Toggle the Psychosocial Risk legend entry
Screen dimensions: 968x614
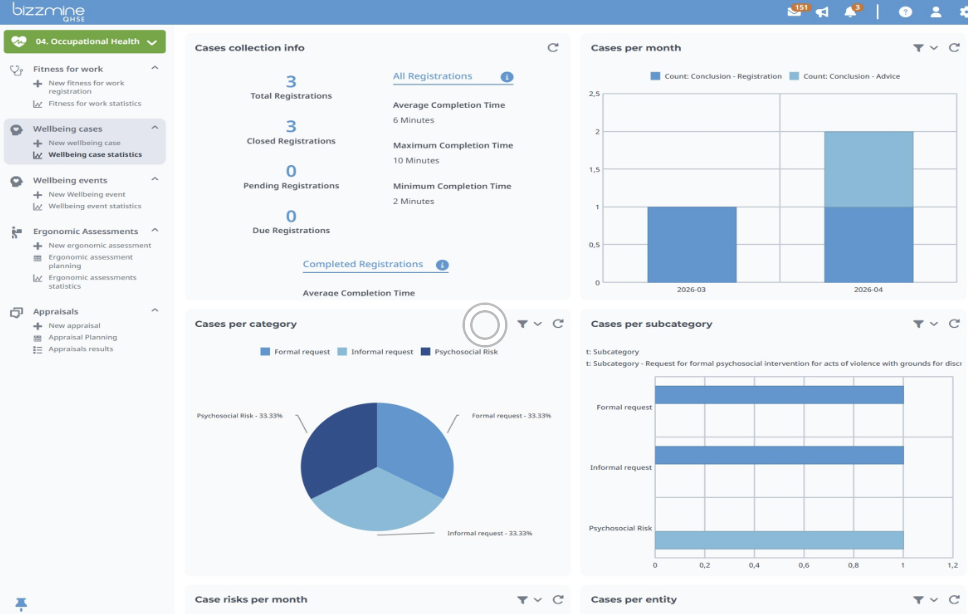coord(459,352)
